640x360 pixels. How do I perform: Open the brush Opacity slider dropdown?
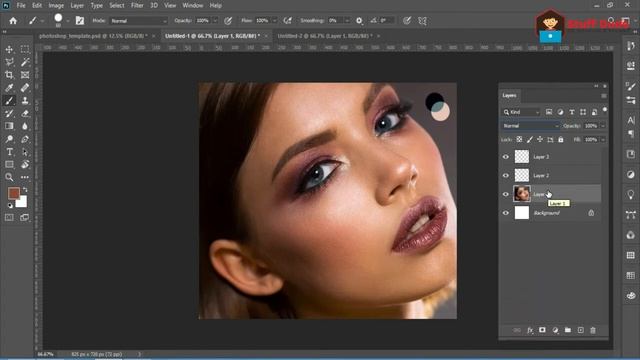tap(215, 21)
